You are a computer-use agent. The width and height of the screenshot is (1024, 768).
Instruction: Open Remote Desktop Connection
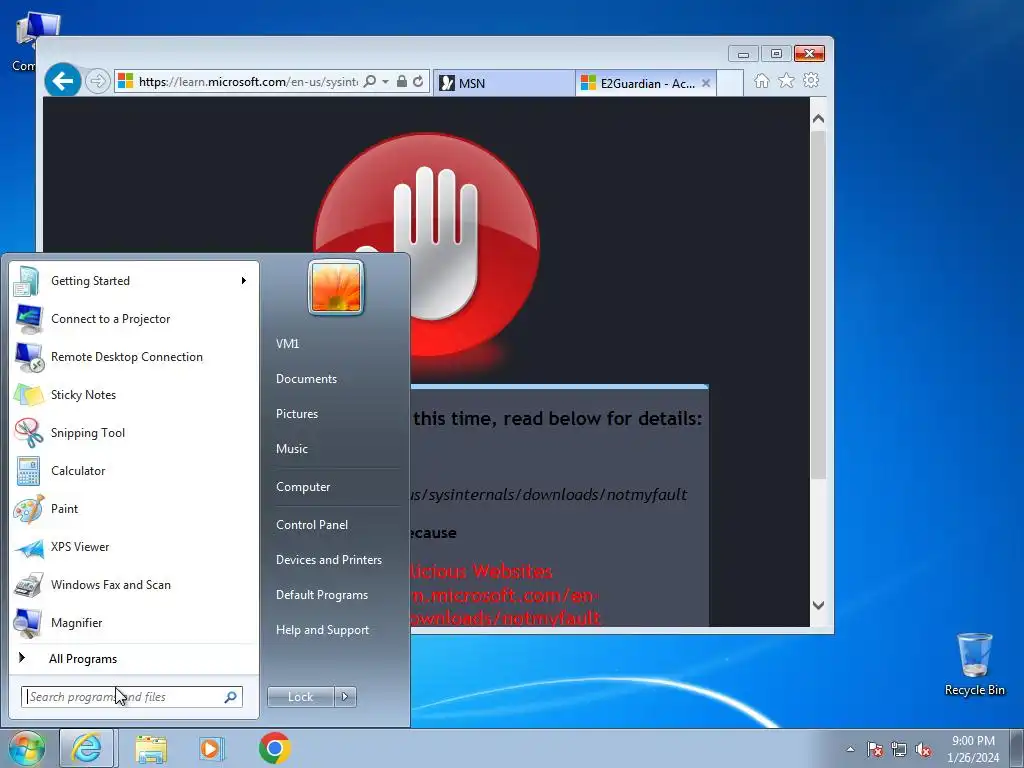pos(133,357)
